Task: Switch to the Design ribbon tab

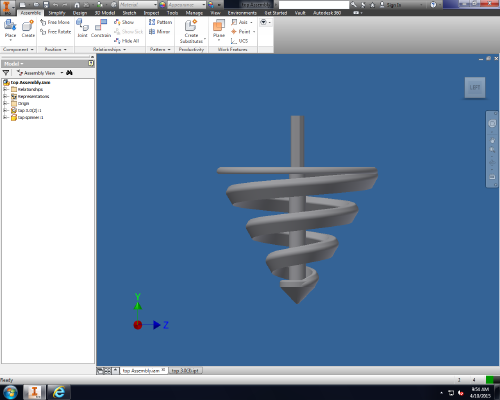Action: click(x=80, y=13)
